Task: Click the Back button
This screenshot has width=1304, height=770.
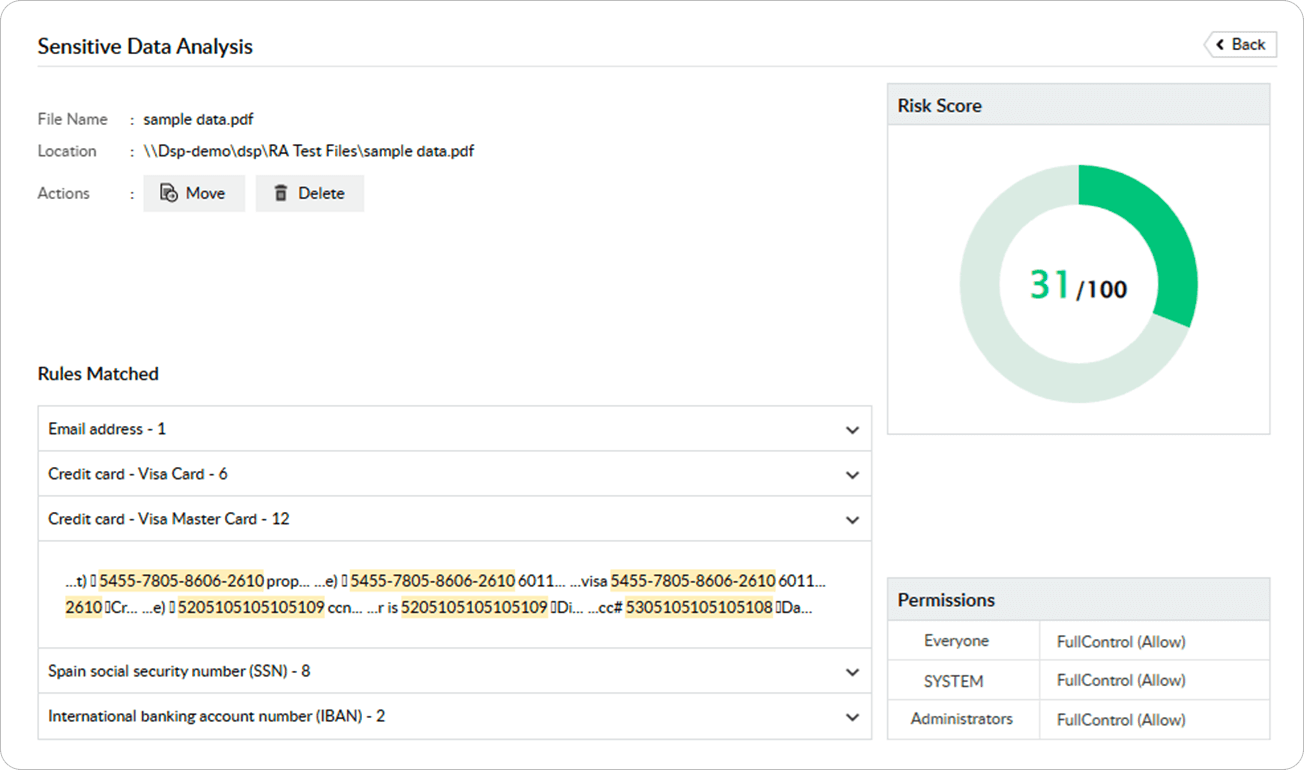Action: [x=1240, y=44]
